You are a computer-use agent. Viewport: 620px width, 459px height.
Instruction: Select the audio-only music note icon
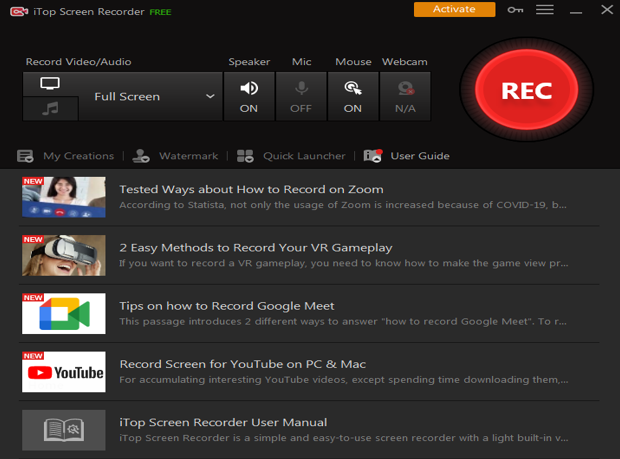click(x=50, y=109)
